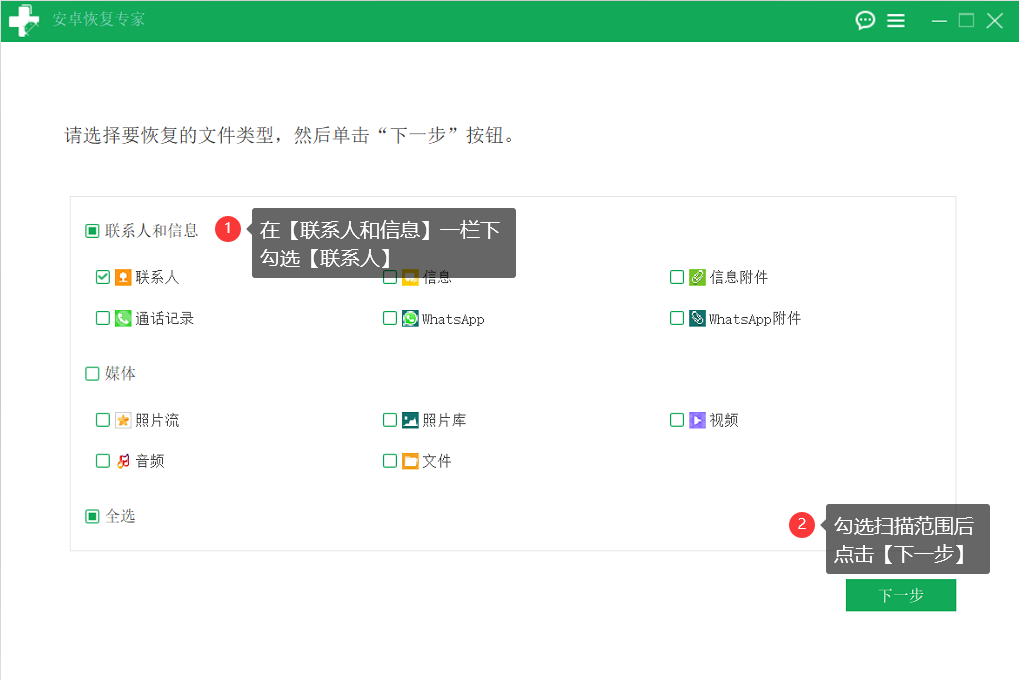This screenshot has height=680, width=1019.
Task: Enable the 媒体 category checkbox
Action: (90, 373)
